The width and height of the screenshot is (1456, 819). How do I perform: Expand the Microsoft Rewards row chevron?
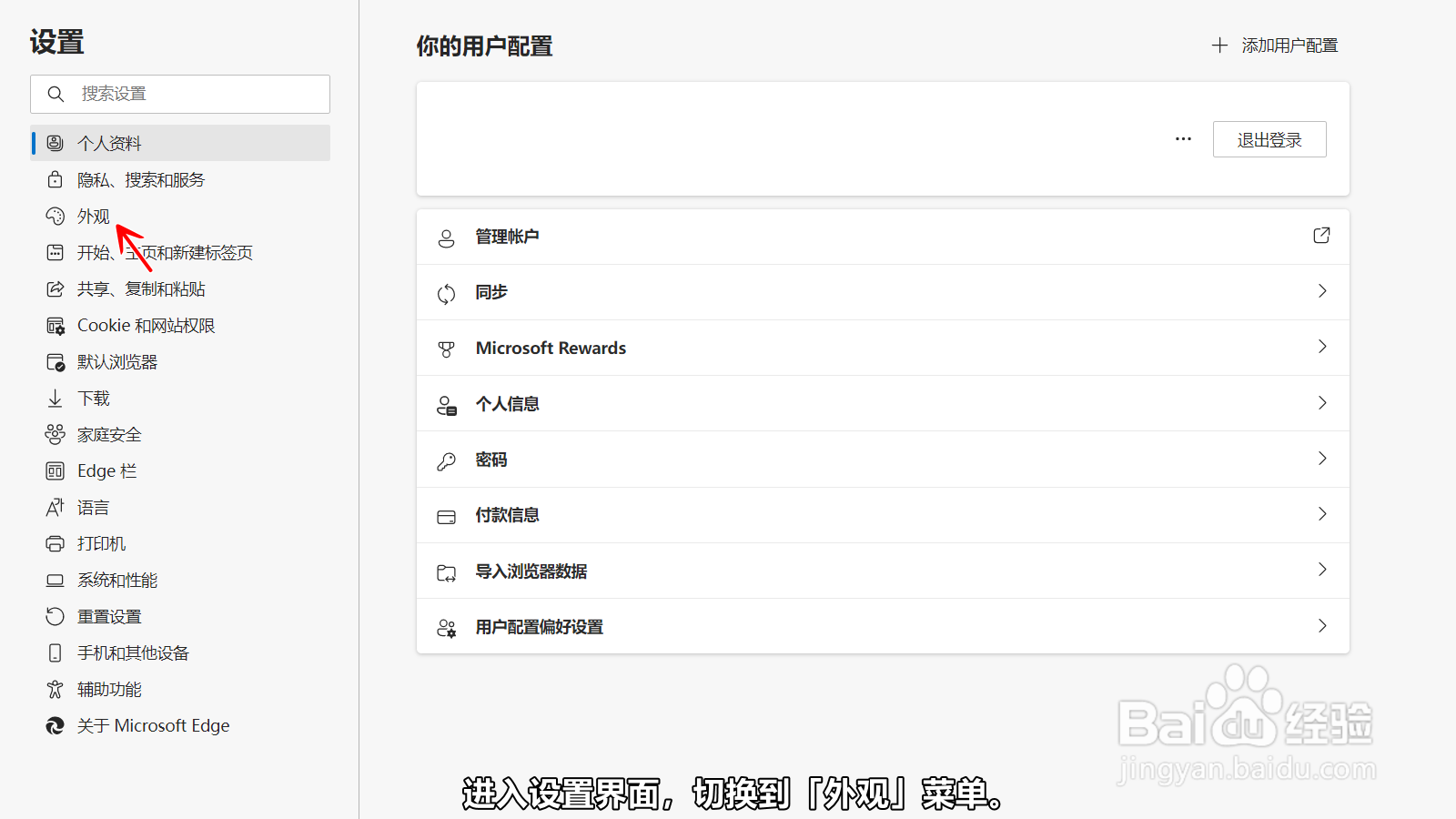[x=1322, y=347]
